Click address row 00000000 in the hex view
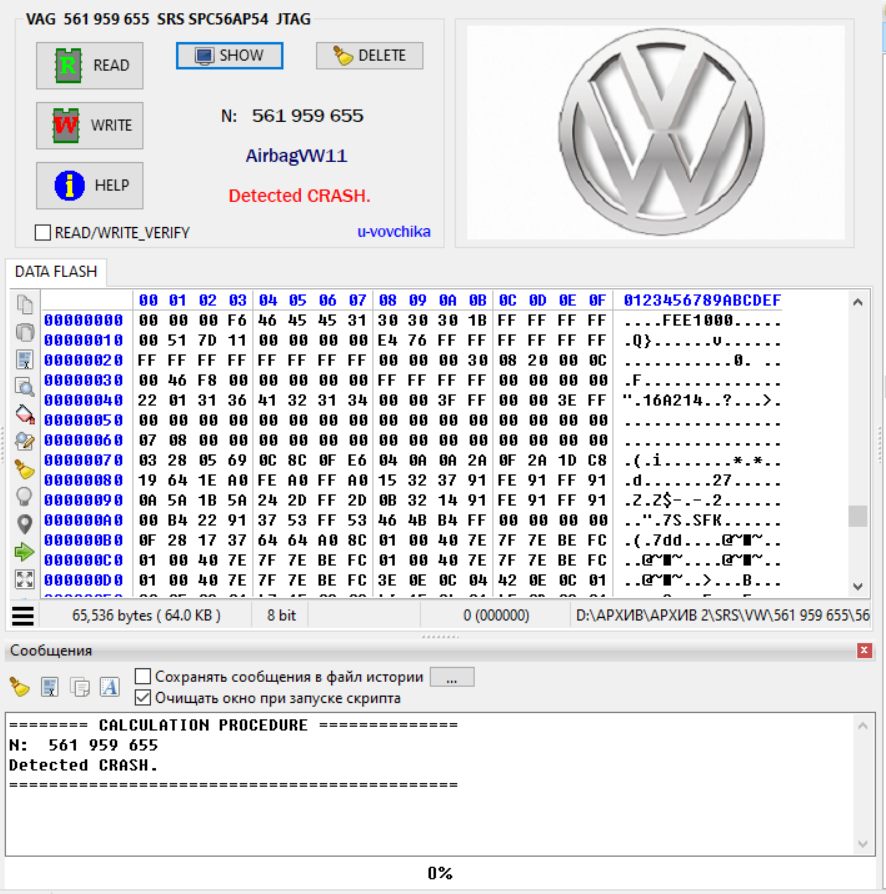 point(84,320)
